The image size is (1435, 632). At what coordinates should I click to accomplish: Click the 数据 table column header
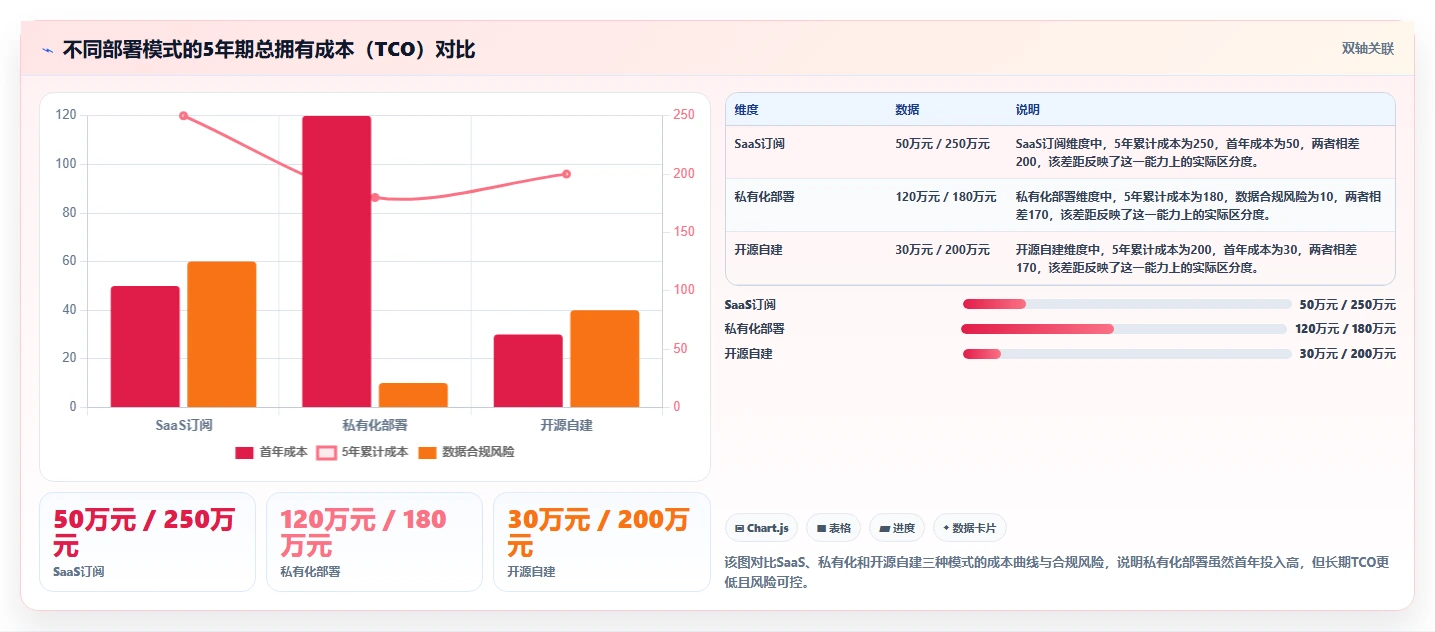point(907,109)
